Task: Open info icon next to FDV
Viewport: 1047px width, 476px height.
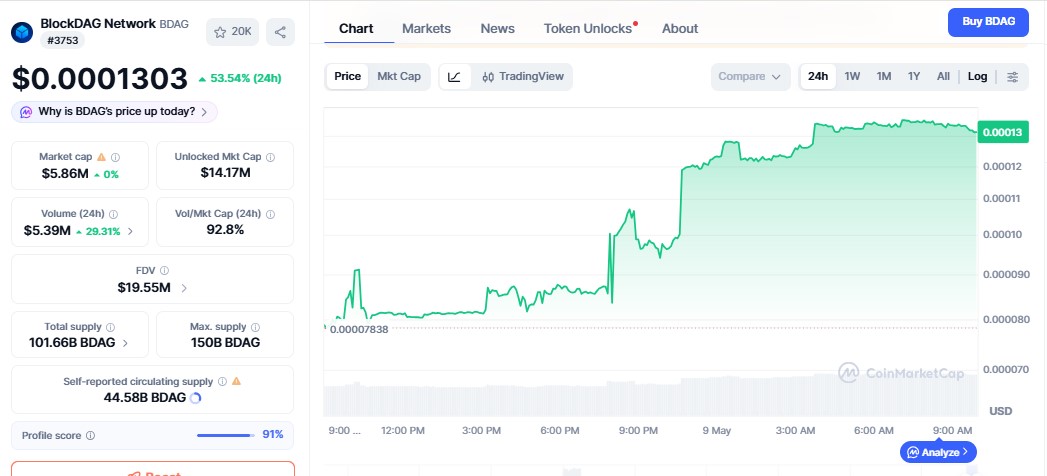Action: point(164,271)
